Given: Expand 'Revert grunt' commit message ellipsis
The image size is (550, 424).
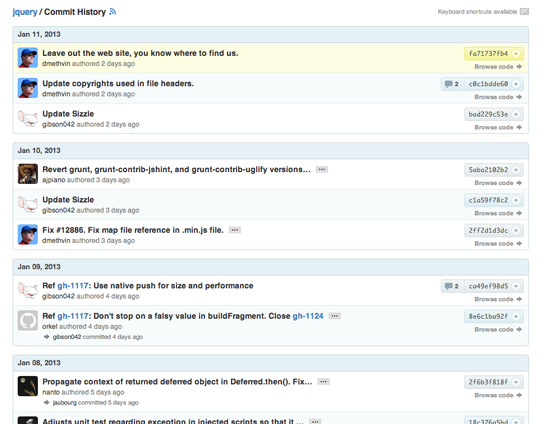Looking at the screenshot, I should tap(322, 170).
